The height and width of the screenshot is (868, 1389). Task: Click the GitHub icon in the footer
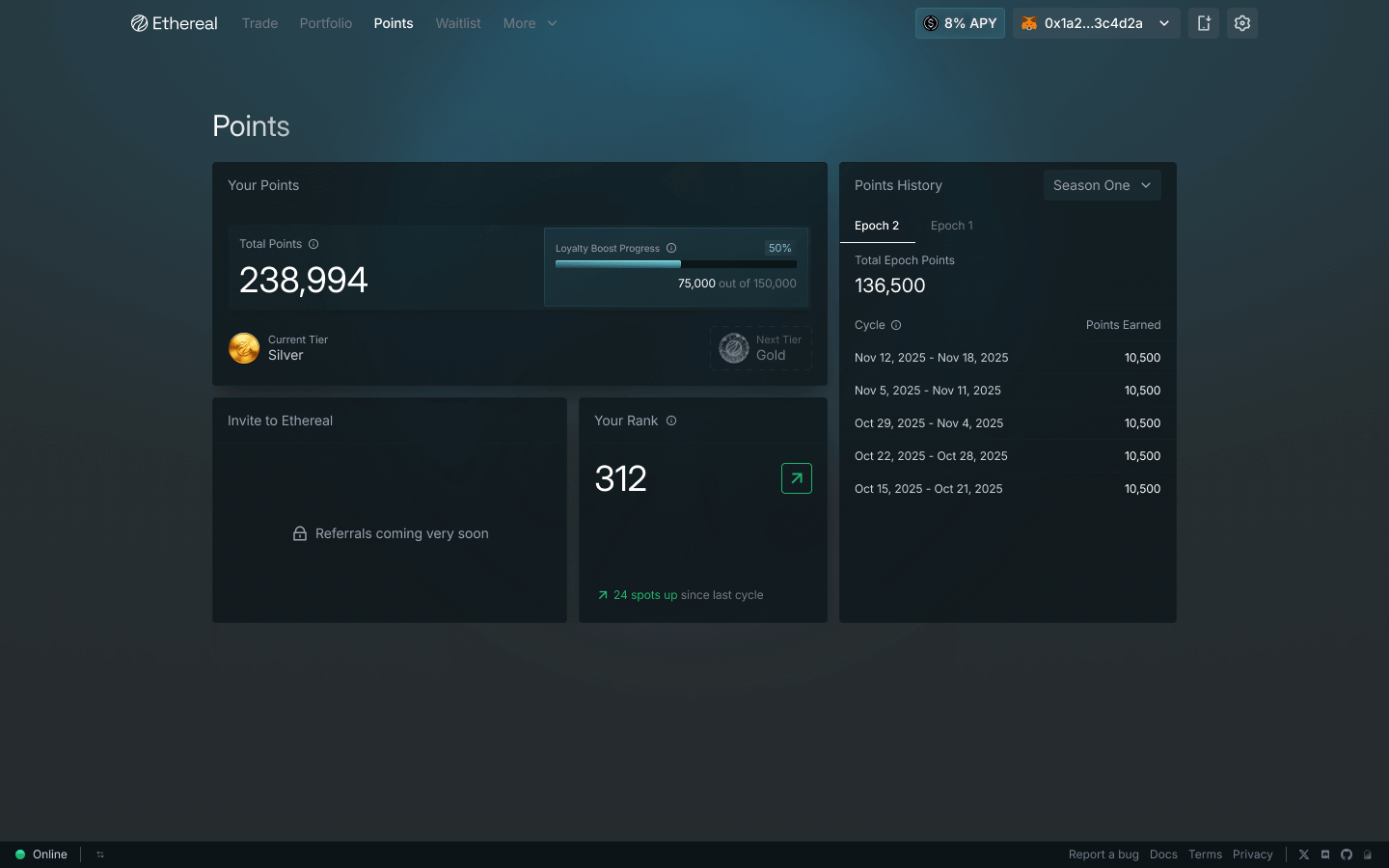tap(1346, 854)
